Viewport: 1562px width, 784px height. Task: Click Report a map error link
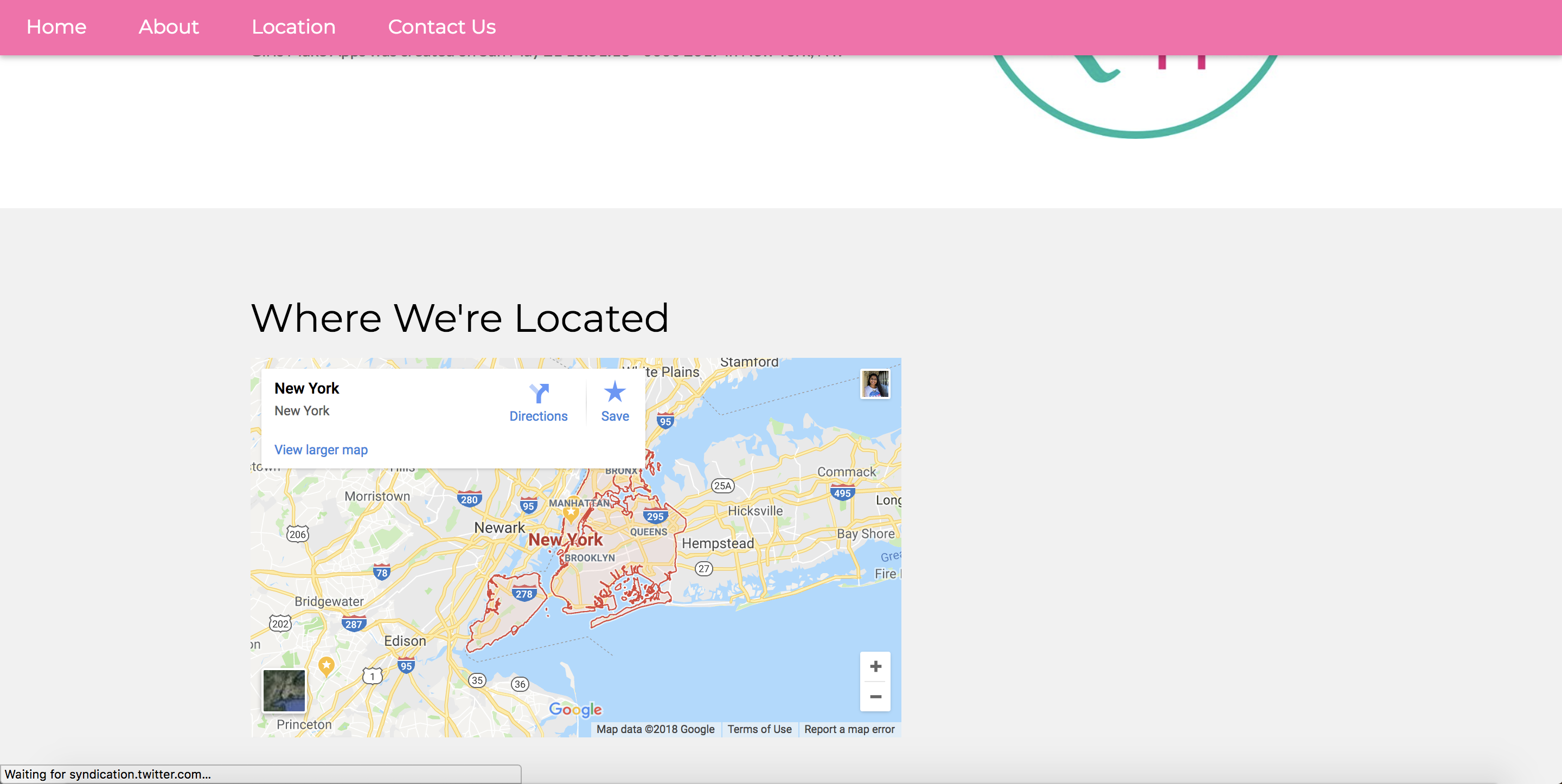coord(849,729)
